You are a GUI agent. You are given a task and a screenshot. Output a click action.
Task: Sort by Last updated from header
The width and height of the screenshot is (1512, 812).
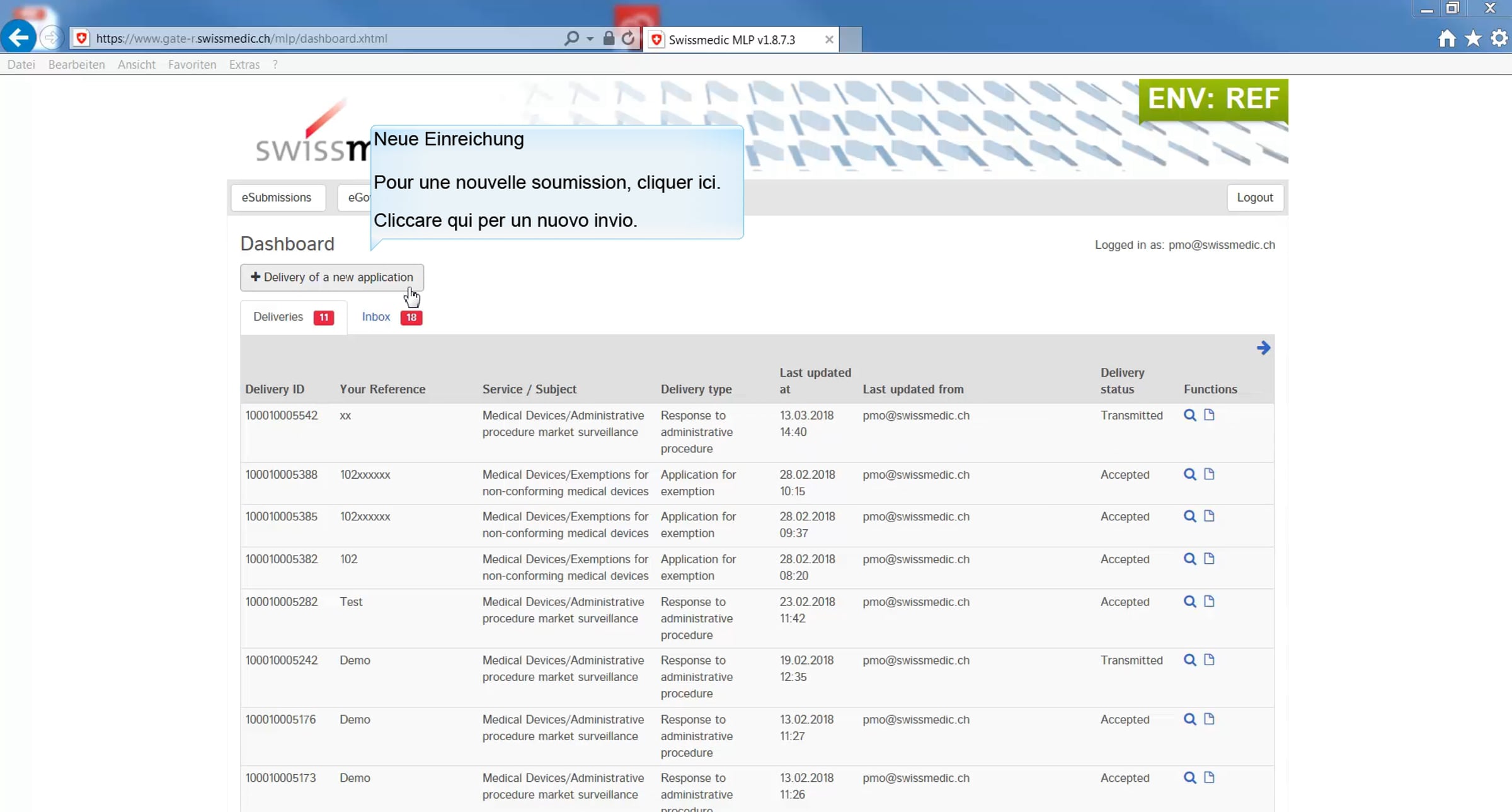[913, 389]
